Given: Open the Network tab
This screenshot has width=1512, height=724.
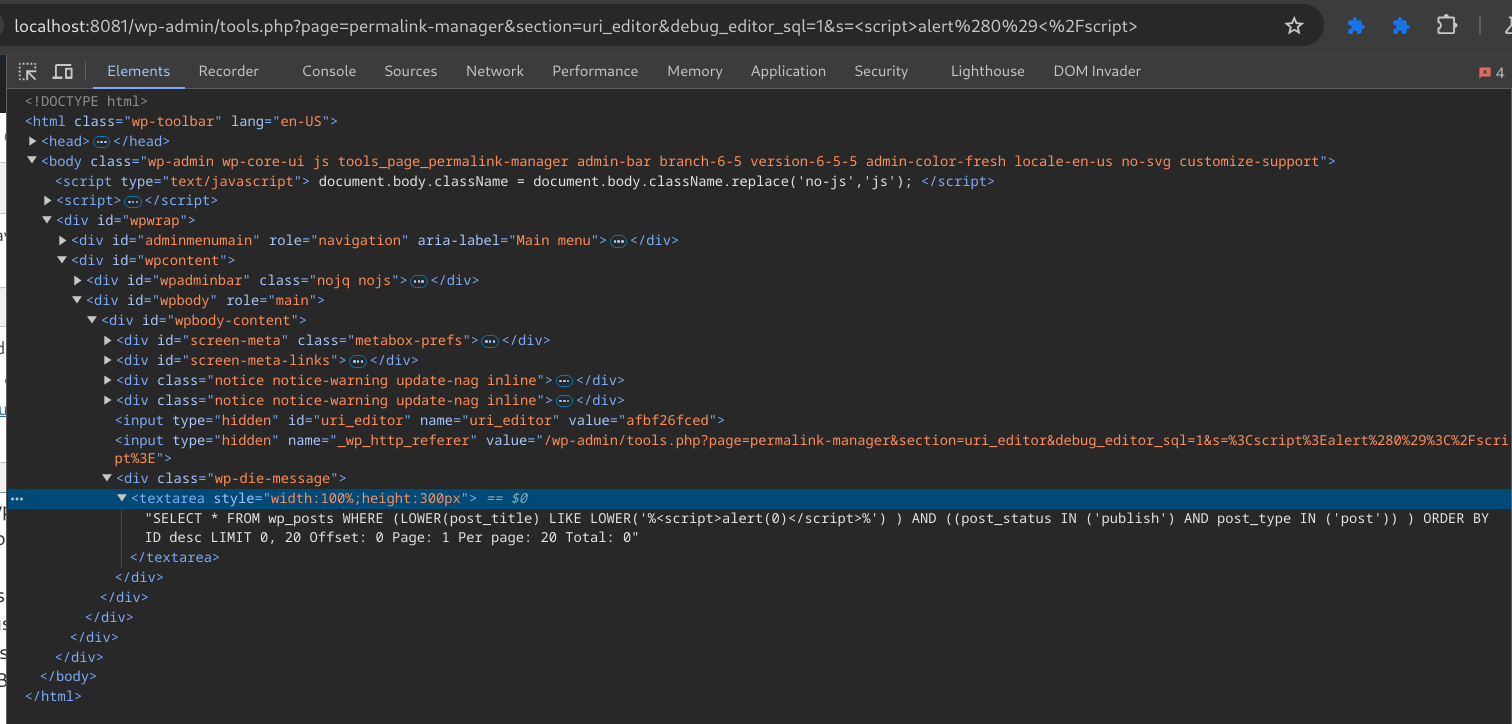Looking at the screenshot, I should coord(494,71).
